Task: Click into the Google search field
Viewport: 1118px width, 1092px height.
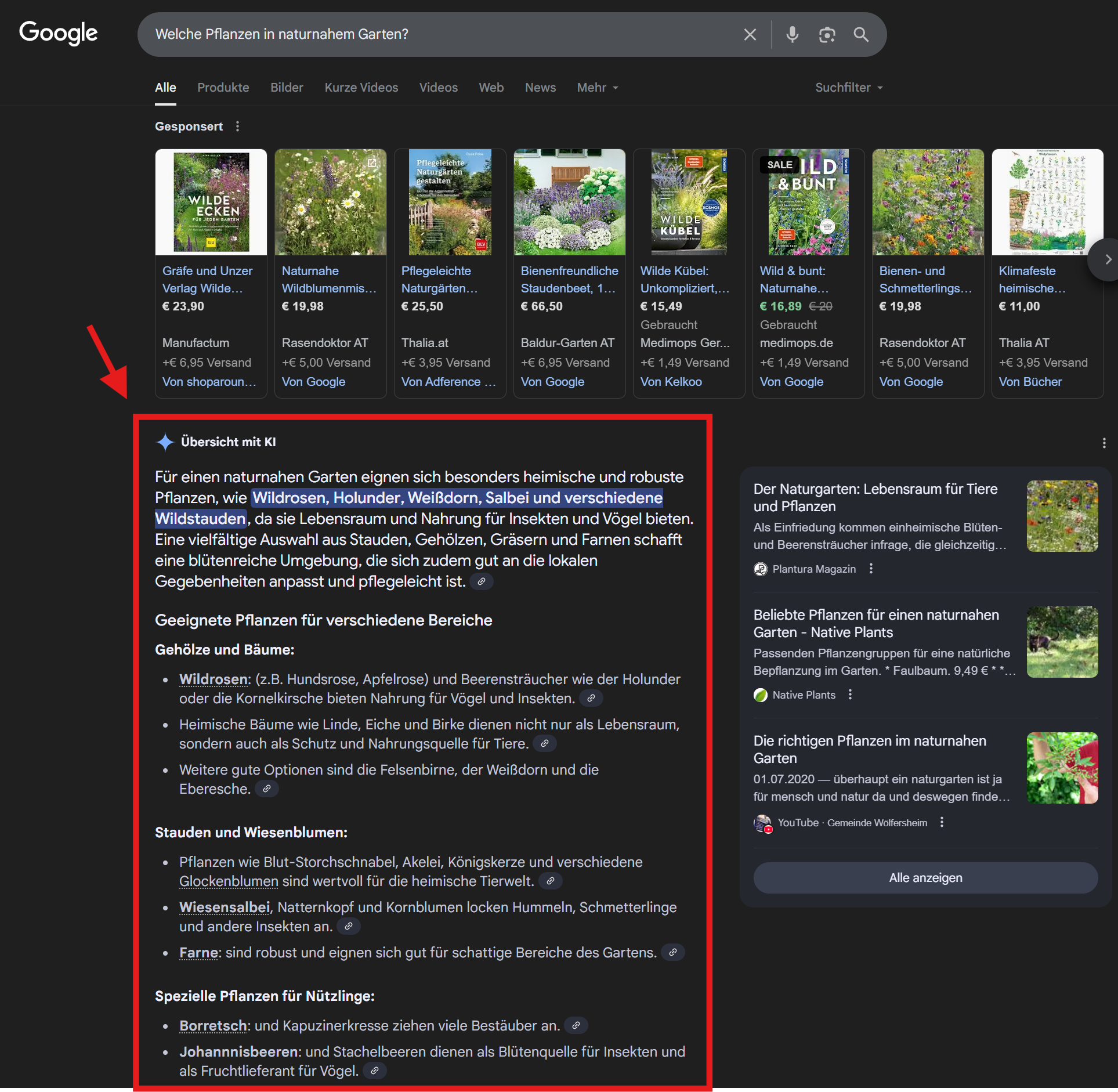Action: pos(441,35)
